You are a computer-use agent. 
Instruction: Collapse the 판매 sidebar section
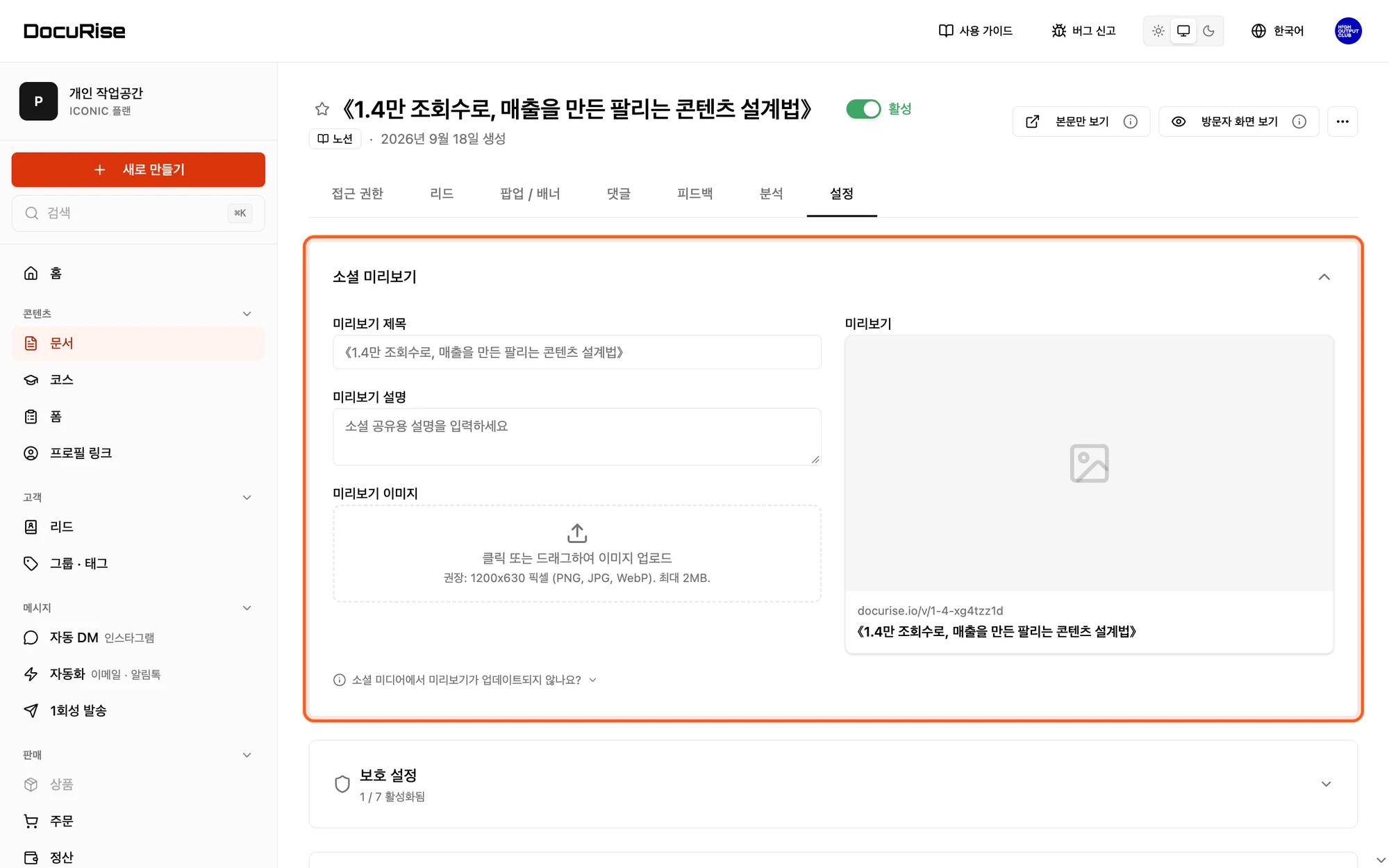click(x=247, y=755)
